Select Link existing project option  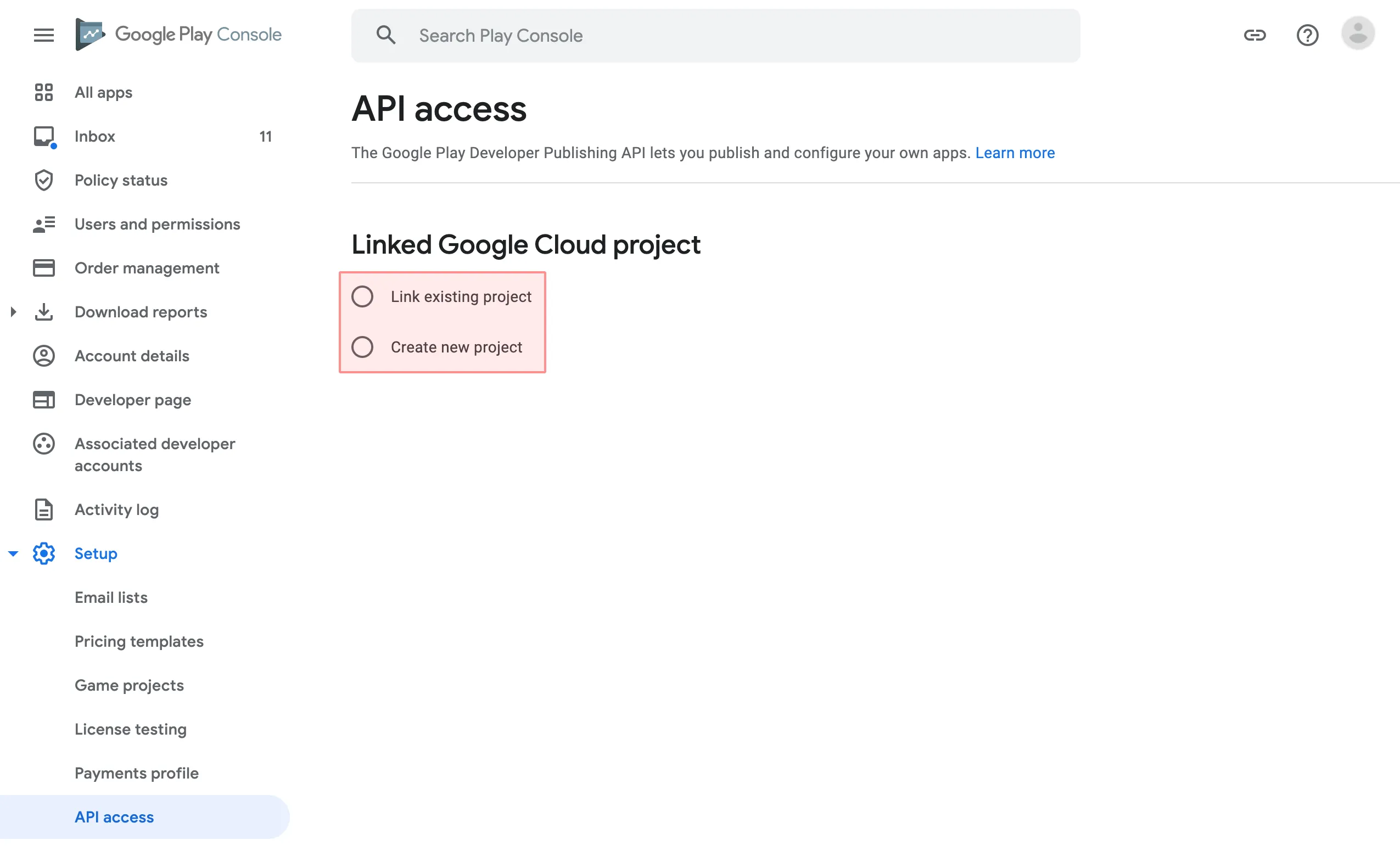362,296
